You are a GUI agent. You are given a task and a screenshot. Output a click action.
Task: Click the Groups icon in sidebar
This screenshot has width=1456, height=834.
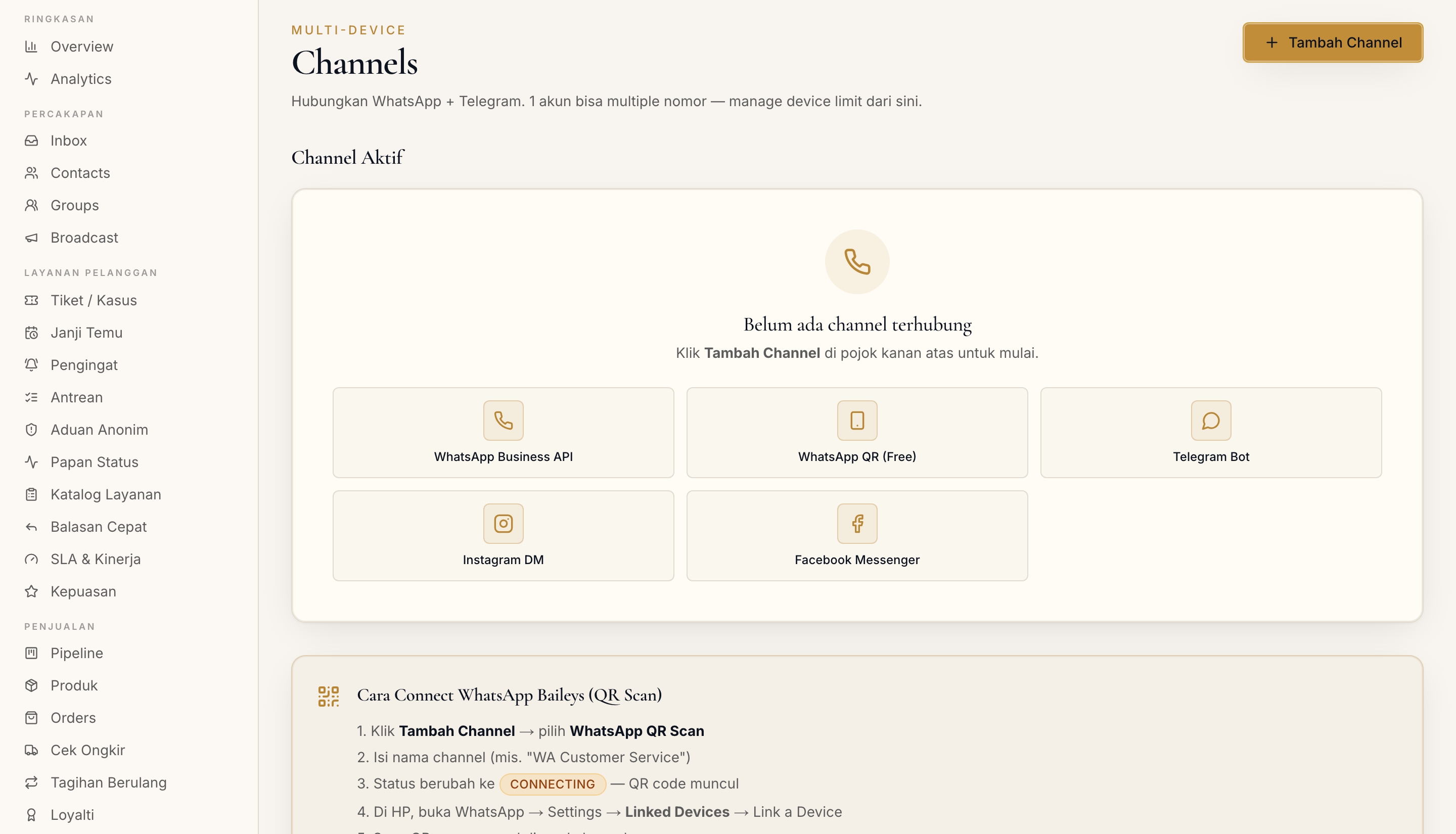pos(31,206)
